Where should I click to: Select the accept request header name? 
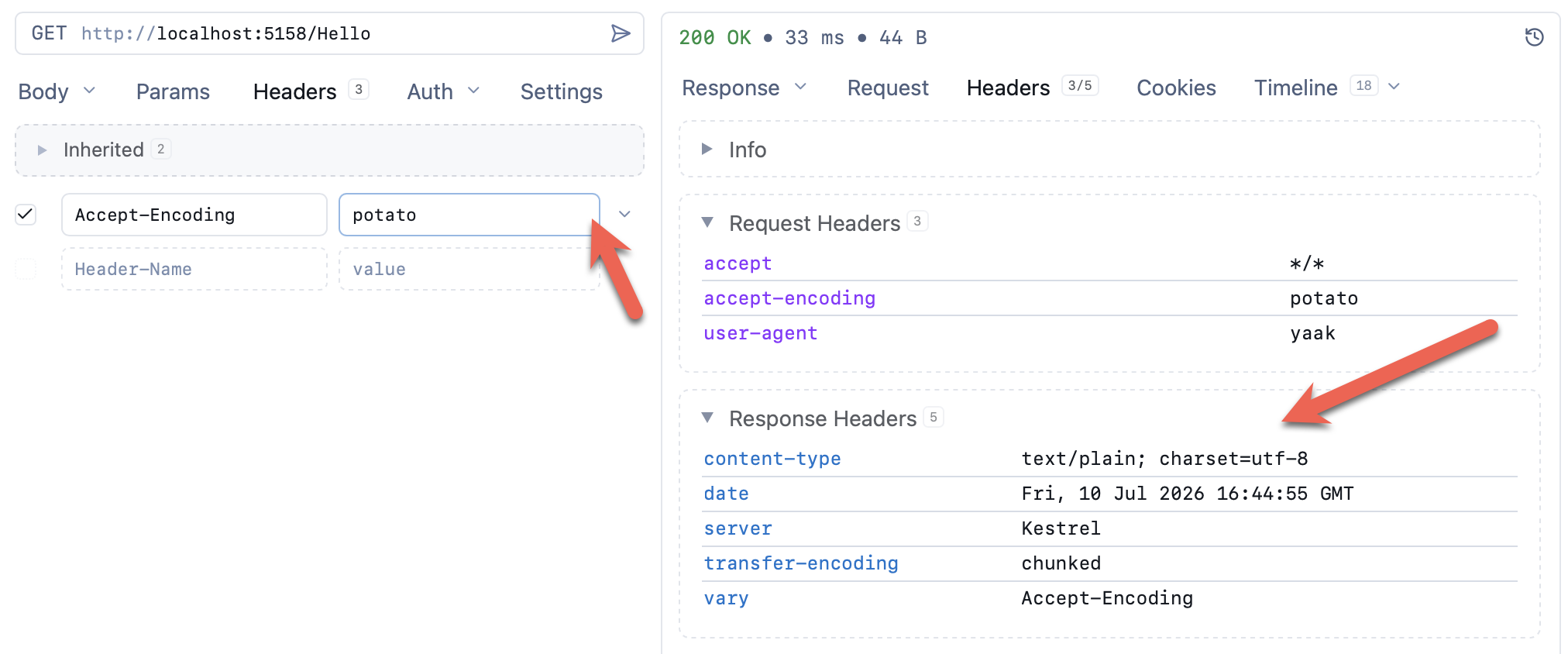pyautogui.click(x=738, y=263)
